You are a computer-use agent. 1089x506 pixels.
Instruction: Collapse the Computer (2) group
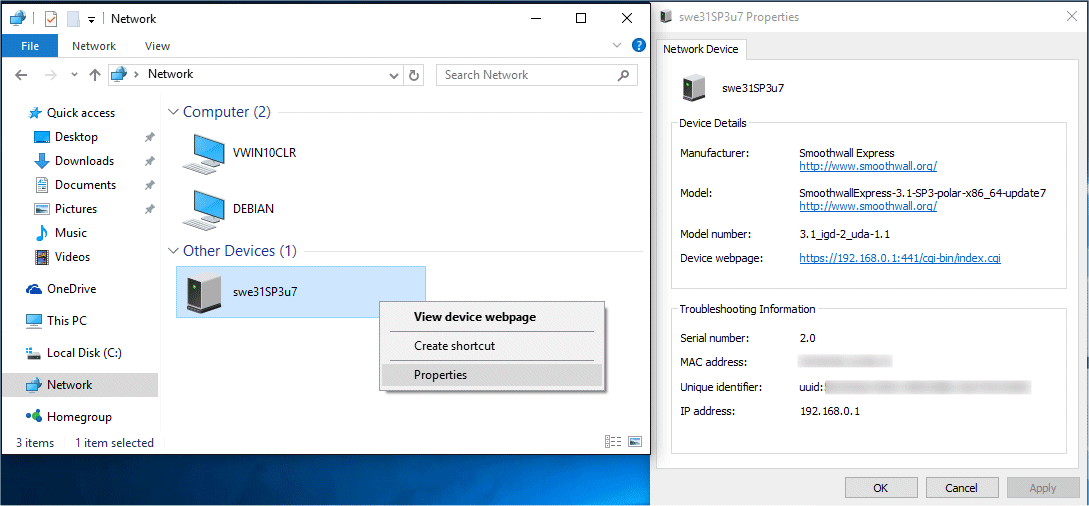(x=173, y=112)
